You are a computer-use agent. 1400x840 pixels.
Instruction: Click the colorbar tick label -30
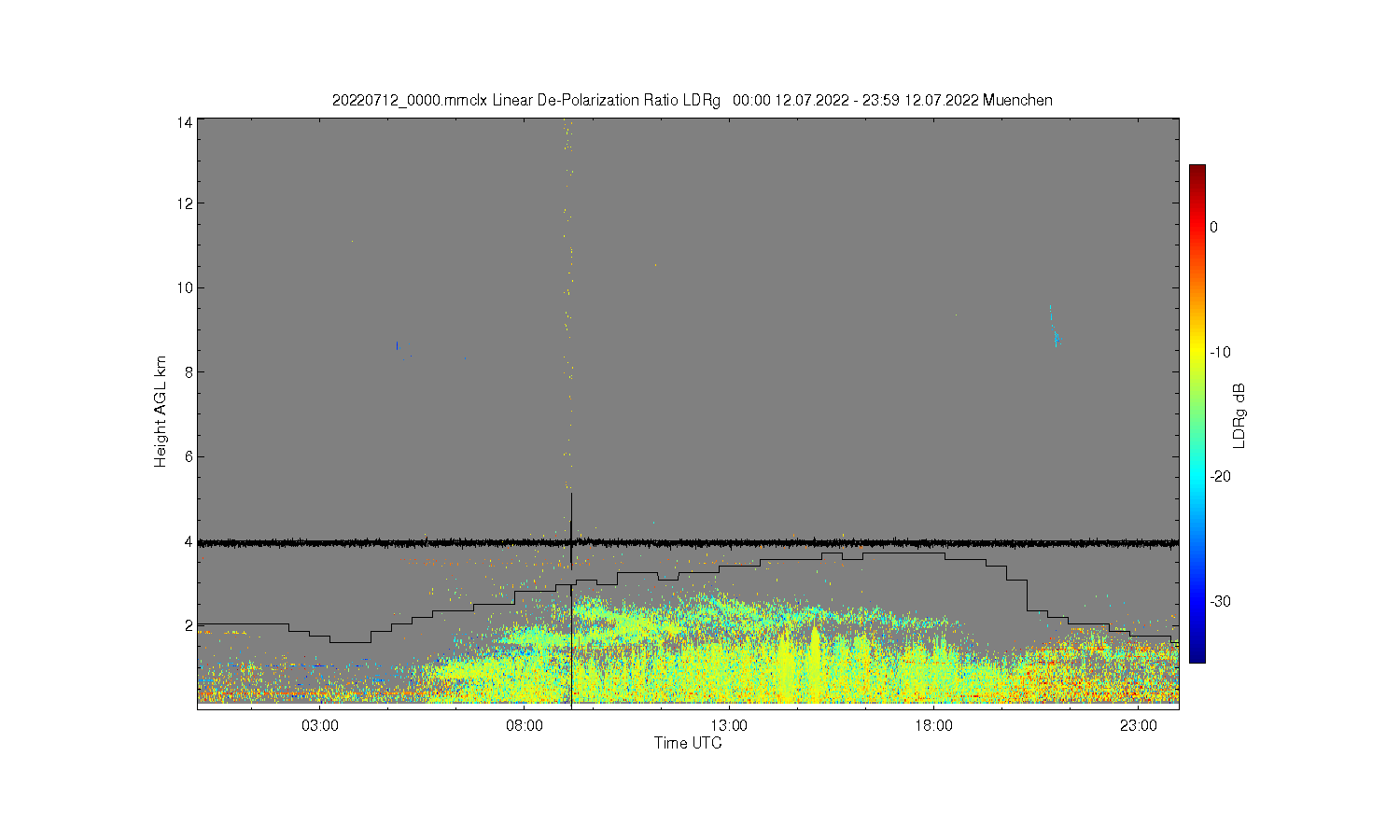tap(1222, 601)
